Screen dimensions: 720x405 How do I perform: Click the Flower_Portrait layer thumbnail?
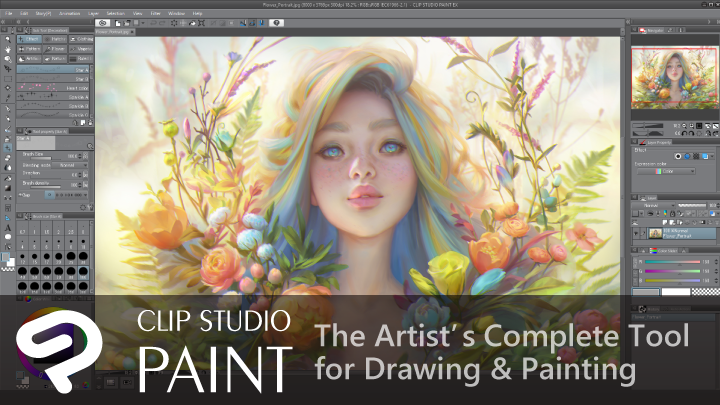(655, 233)
